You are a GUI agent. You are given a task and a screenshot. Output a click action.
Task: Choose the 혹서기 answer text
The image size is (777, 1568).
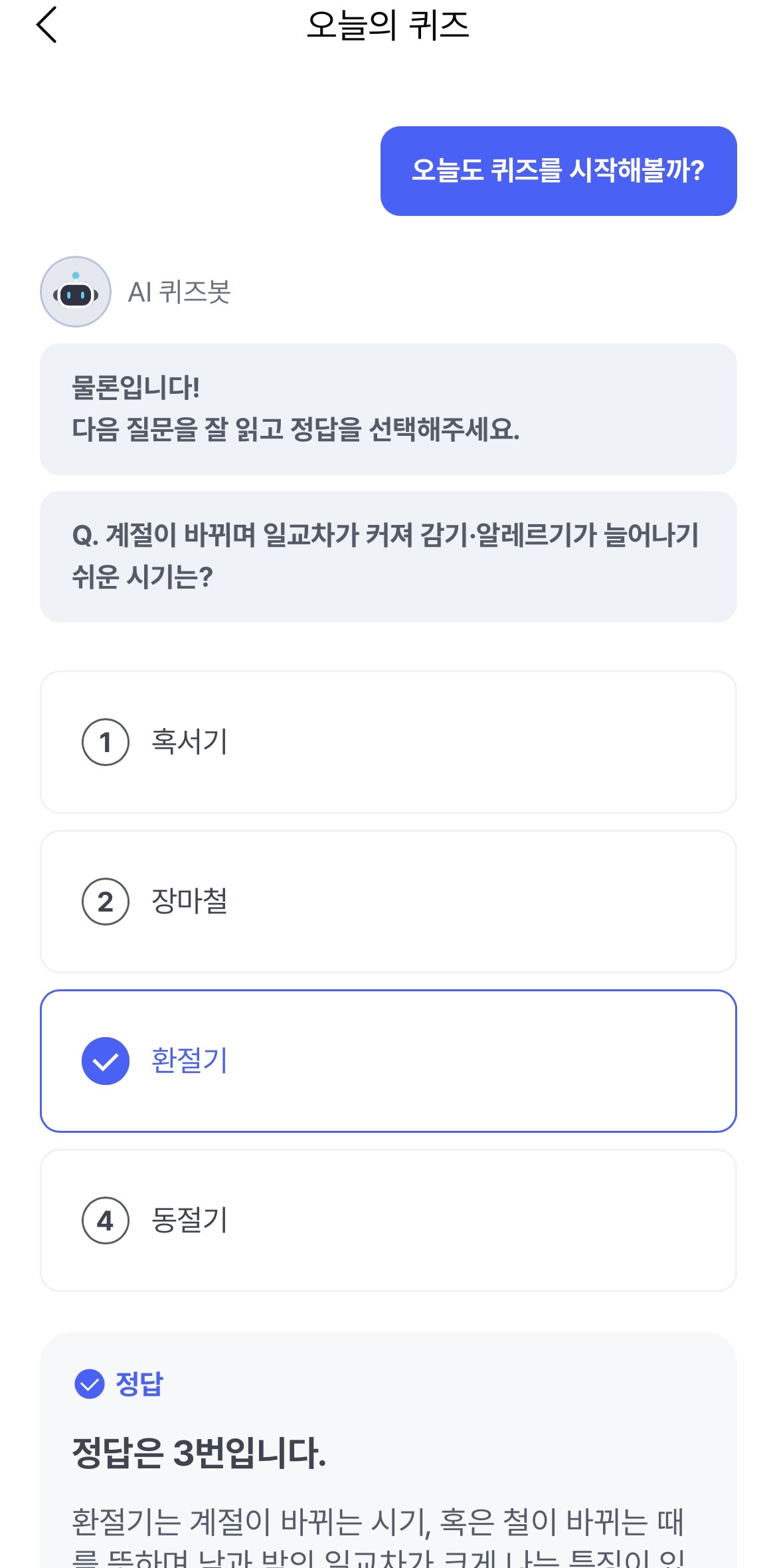189,741
